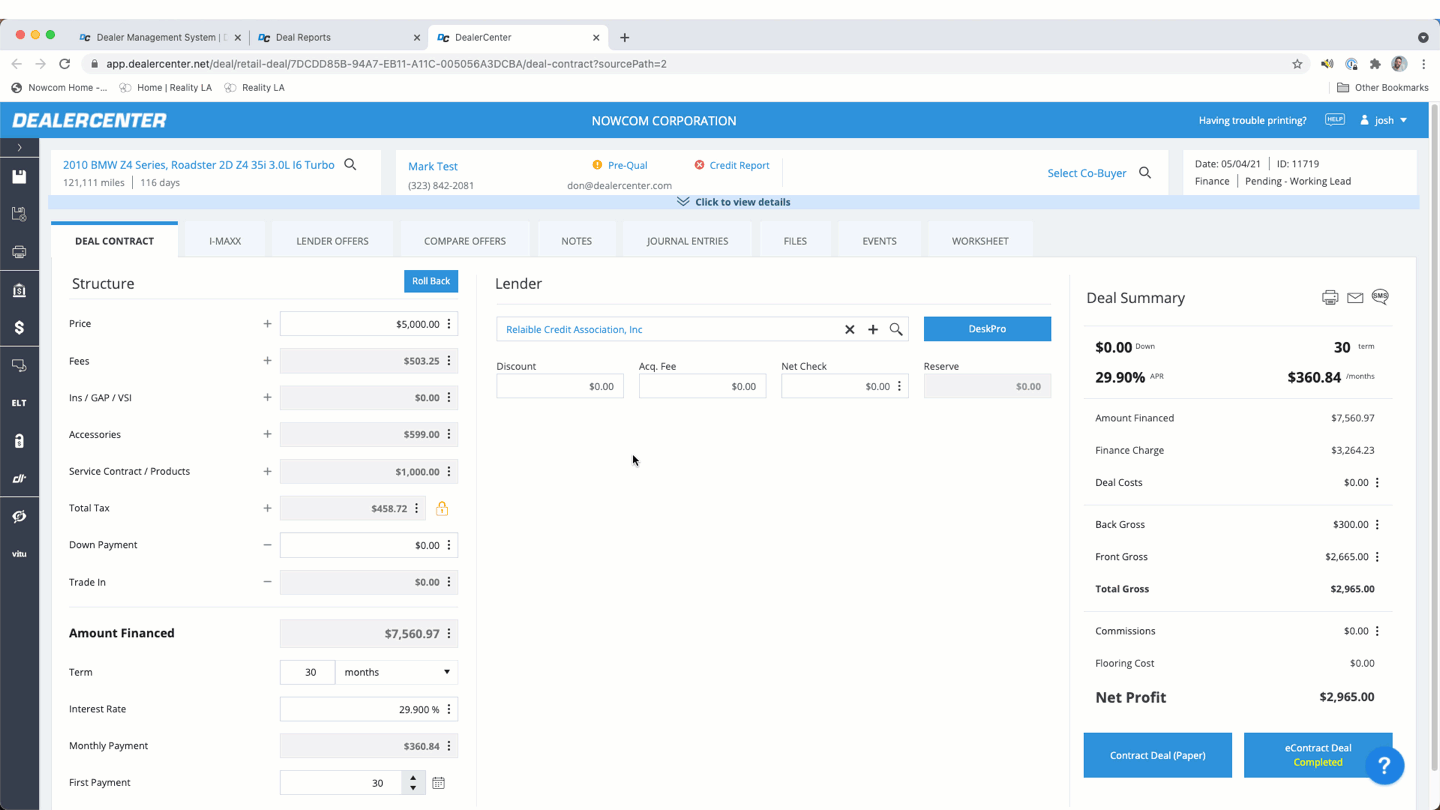Switch to Deal Reports browser tab
This screenshot has height=810, width=1440.
point(338,37)
